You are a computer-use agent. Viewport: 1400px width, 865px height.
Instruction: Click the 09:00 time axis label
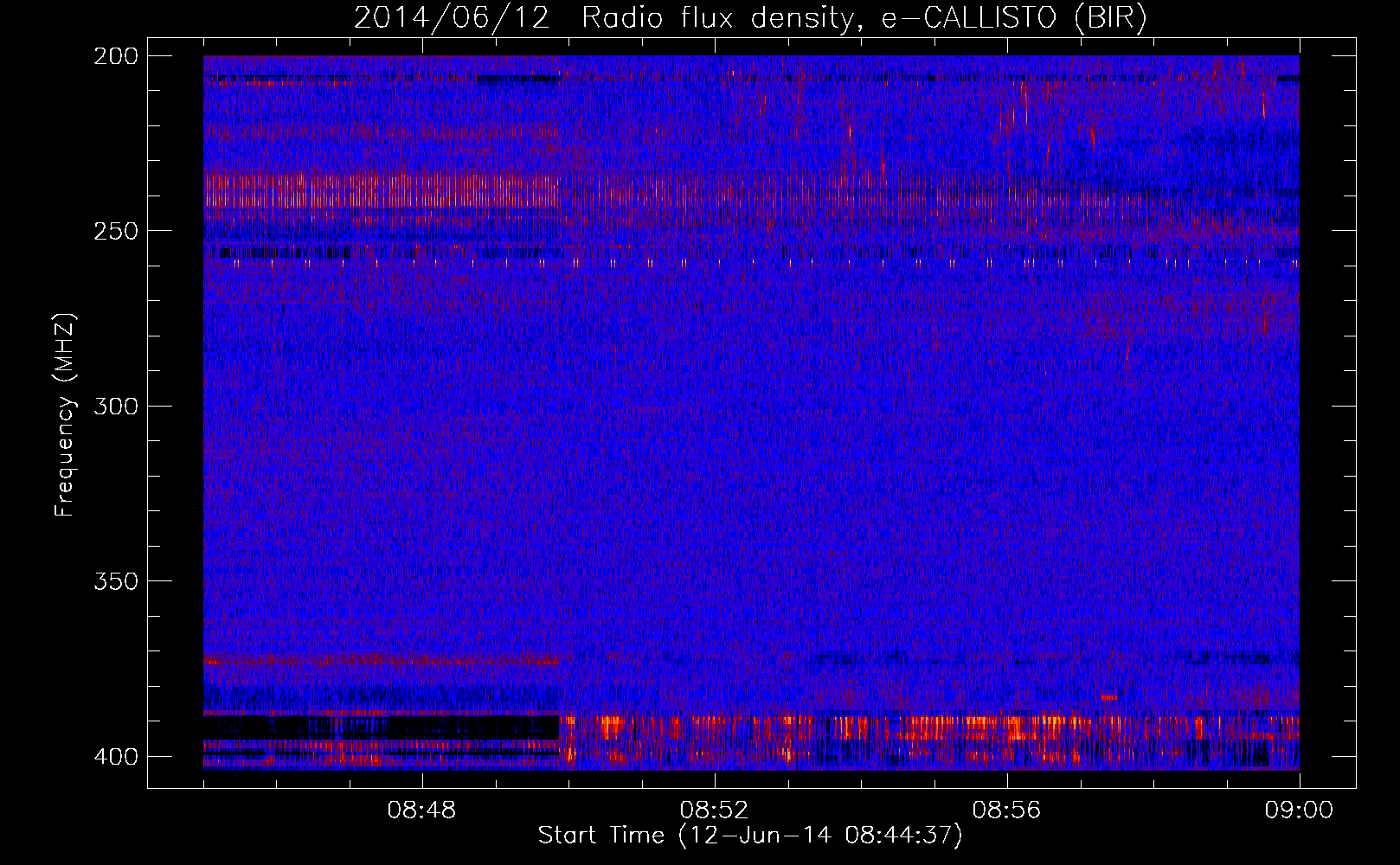pyautogui.click(x=1299, y=811)
